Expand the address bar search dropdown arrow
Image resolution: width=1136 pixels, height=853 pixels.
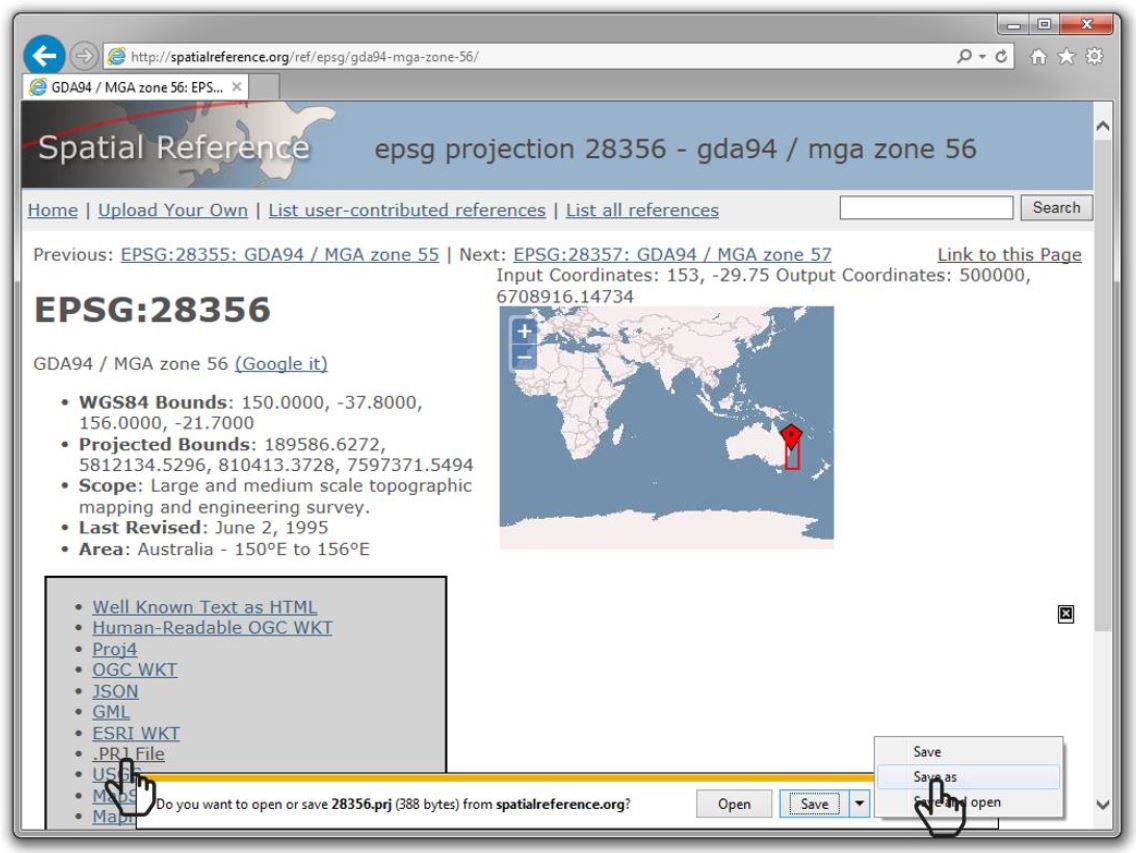point(982,56)
